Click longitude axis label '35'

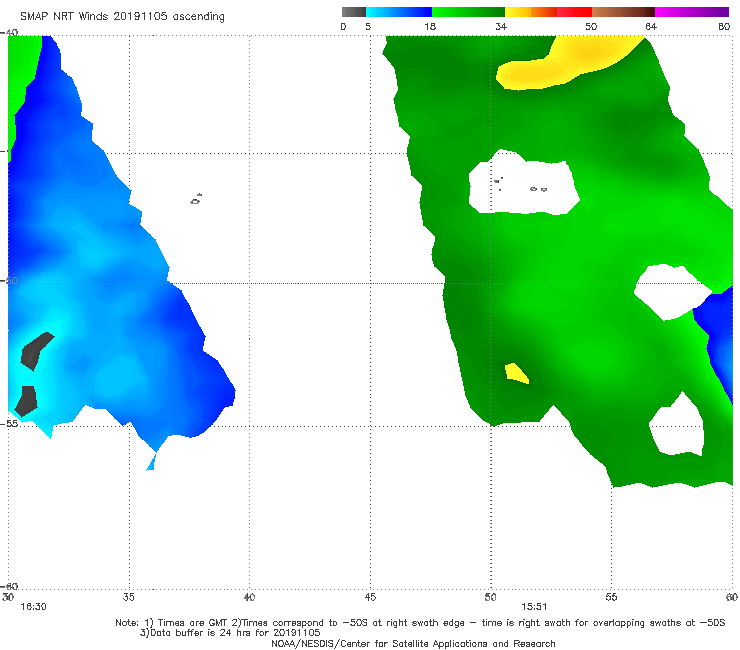[129, 597]
